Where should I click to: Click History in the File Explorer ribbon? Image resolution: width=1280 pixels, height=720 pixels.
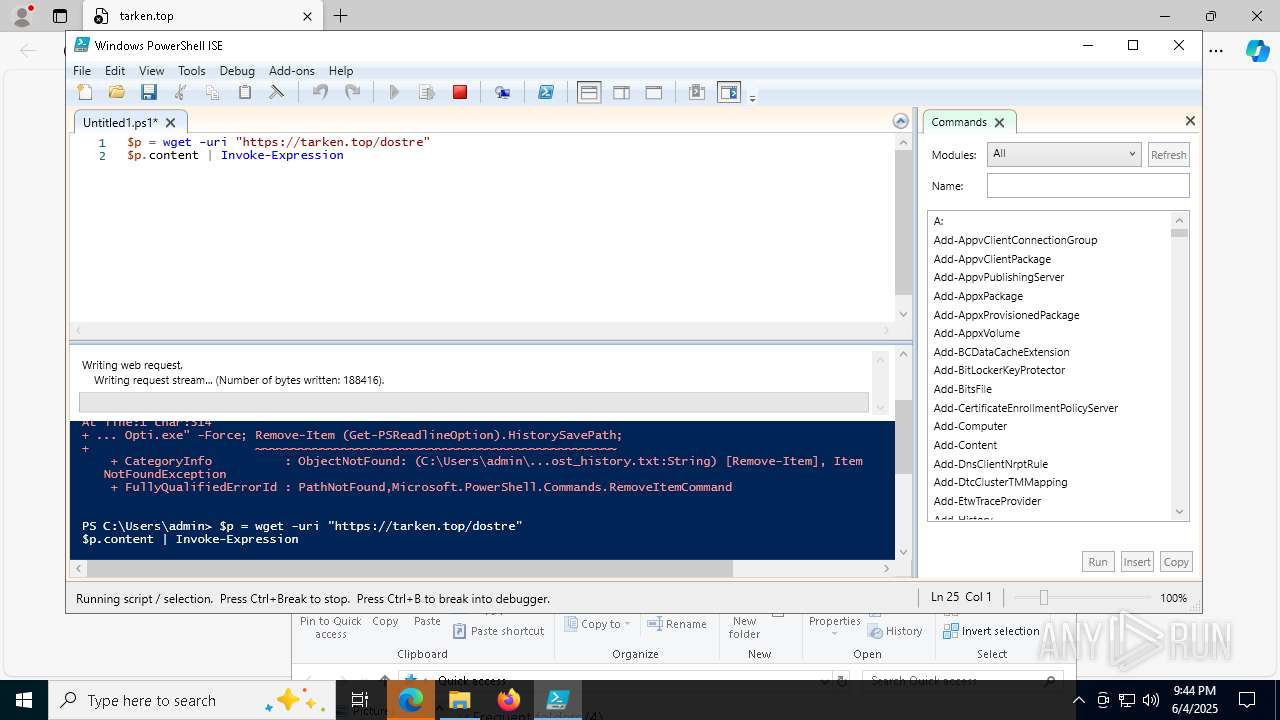895,631
